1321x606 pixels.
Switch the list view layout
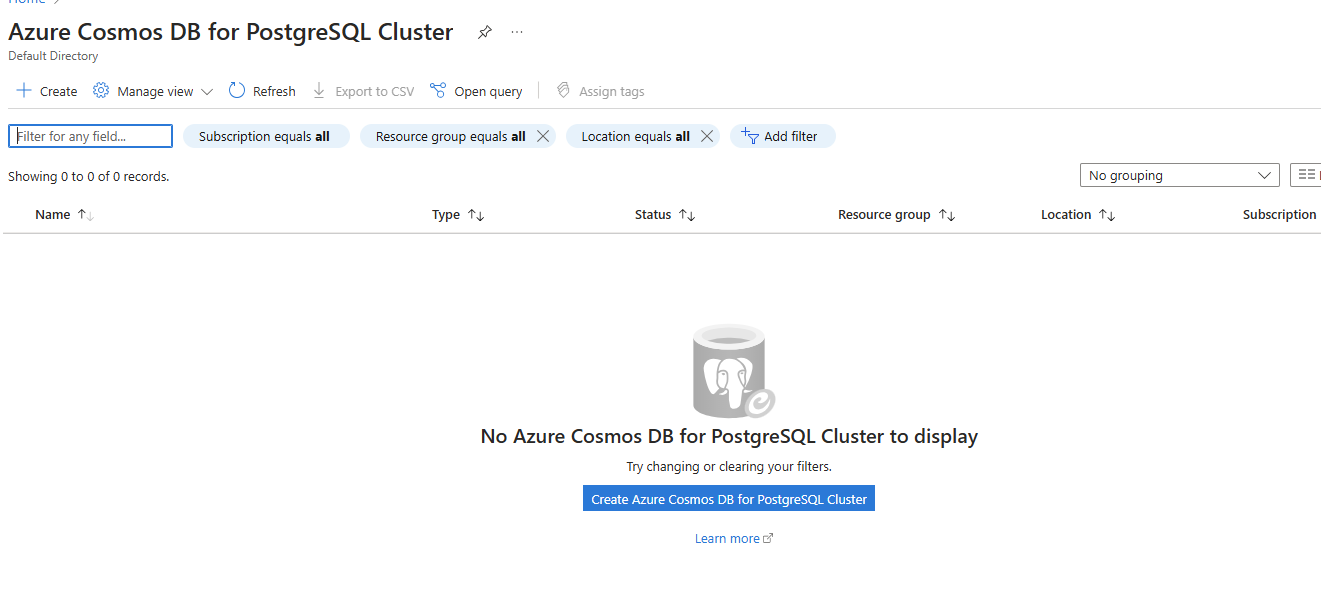pos(1306,175)
